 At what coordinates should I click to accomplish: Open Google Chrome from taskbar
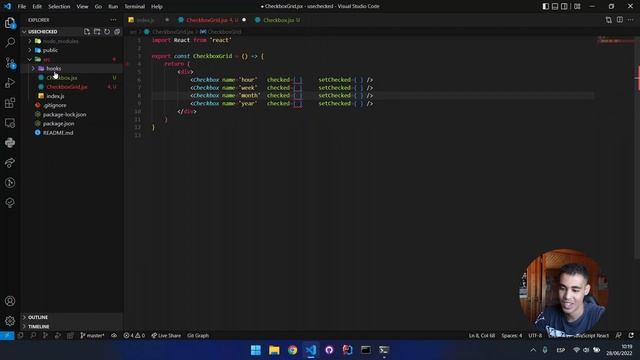(292, 350)
